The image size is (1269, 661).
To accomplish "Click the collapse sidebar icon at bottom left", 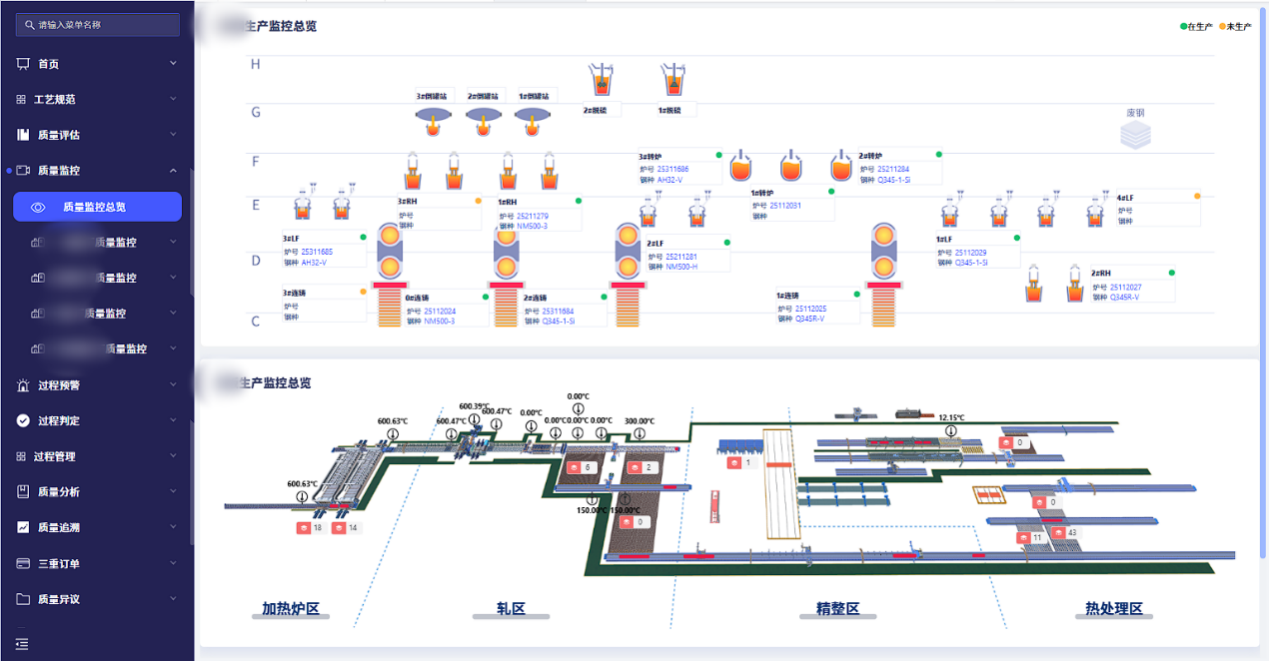I will (22, 645).
